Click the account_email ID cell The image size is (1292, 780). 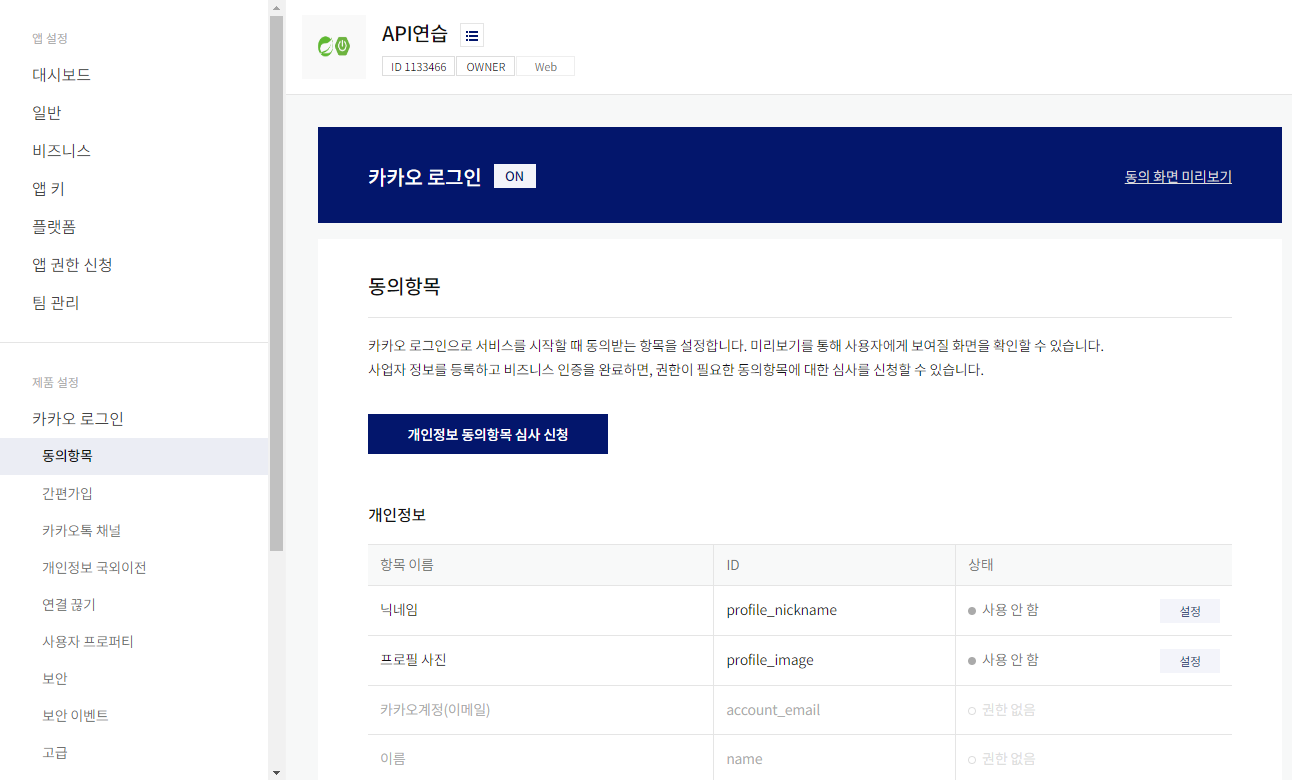(834, 710)
